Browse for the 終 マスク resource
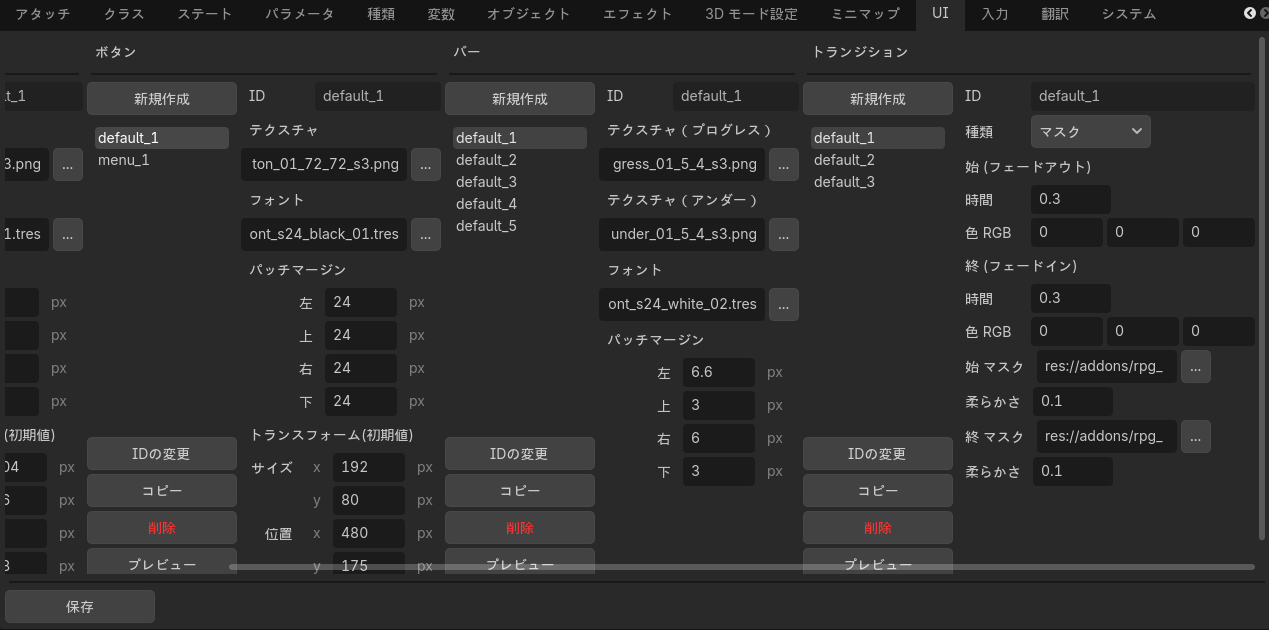Screen dimensions: 1269x630 point(1196,436)
